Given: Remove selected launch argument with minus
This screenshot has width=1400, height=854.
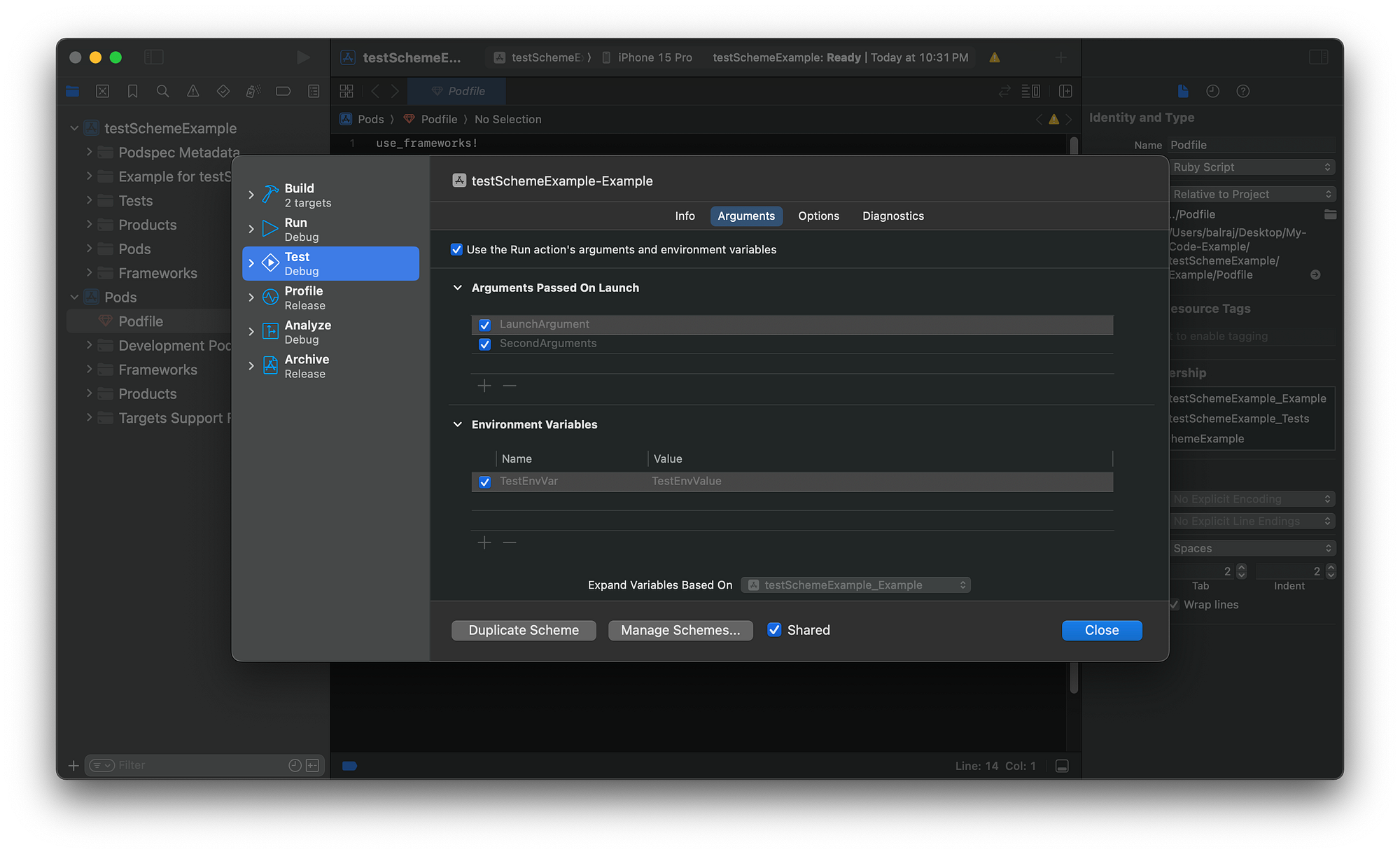Looking at the screenshot, I should [x=510, y=386].
